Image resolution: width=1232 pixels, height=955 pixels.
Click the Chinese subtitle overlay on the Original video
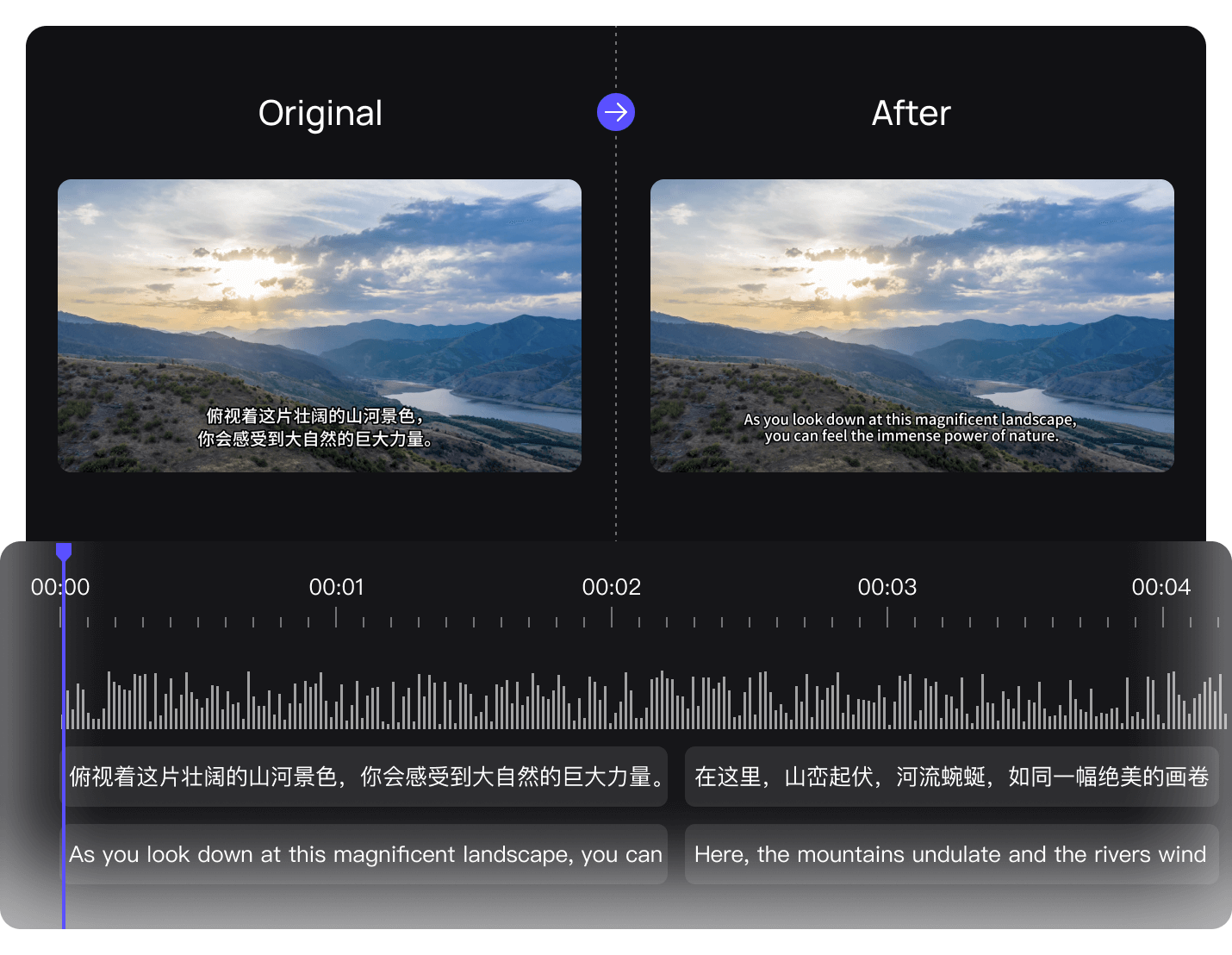(x=315, y=428)
